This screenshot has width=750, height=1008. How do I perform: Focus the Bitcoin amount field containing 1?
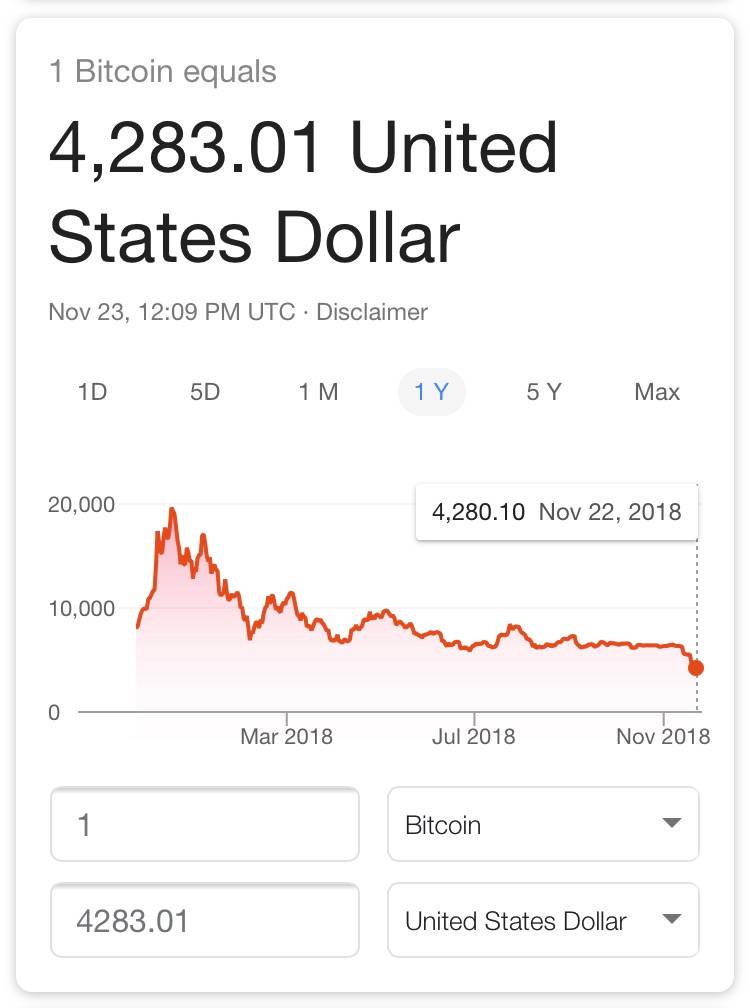pyautogui.click(x=204, y=824)
